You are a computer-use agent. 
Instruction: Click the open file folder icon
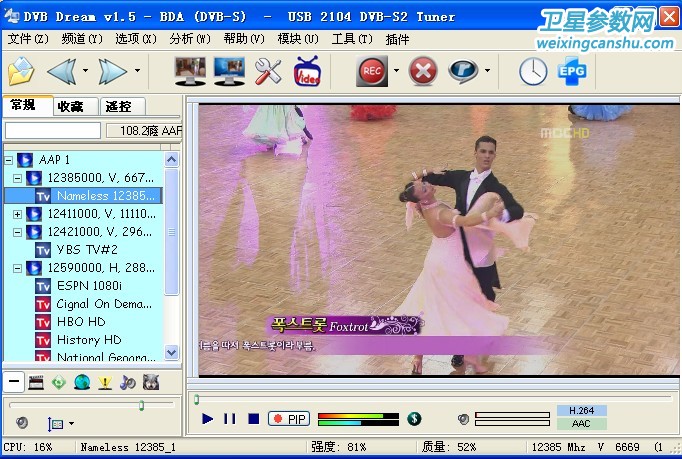[x=21, y=72]
